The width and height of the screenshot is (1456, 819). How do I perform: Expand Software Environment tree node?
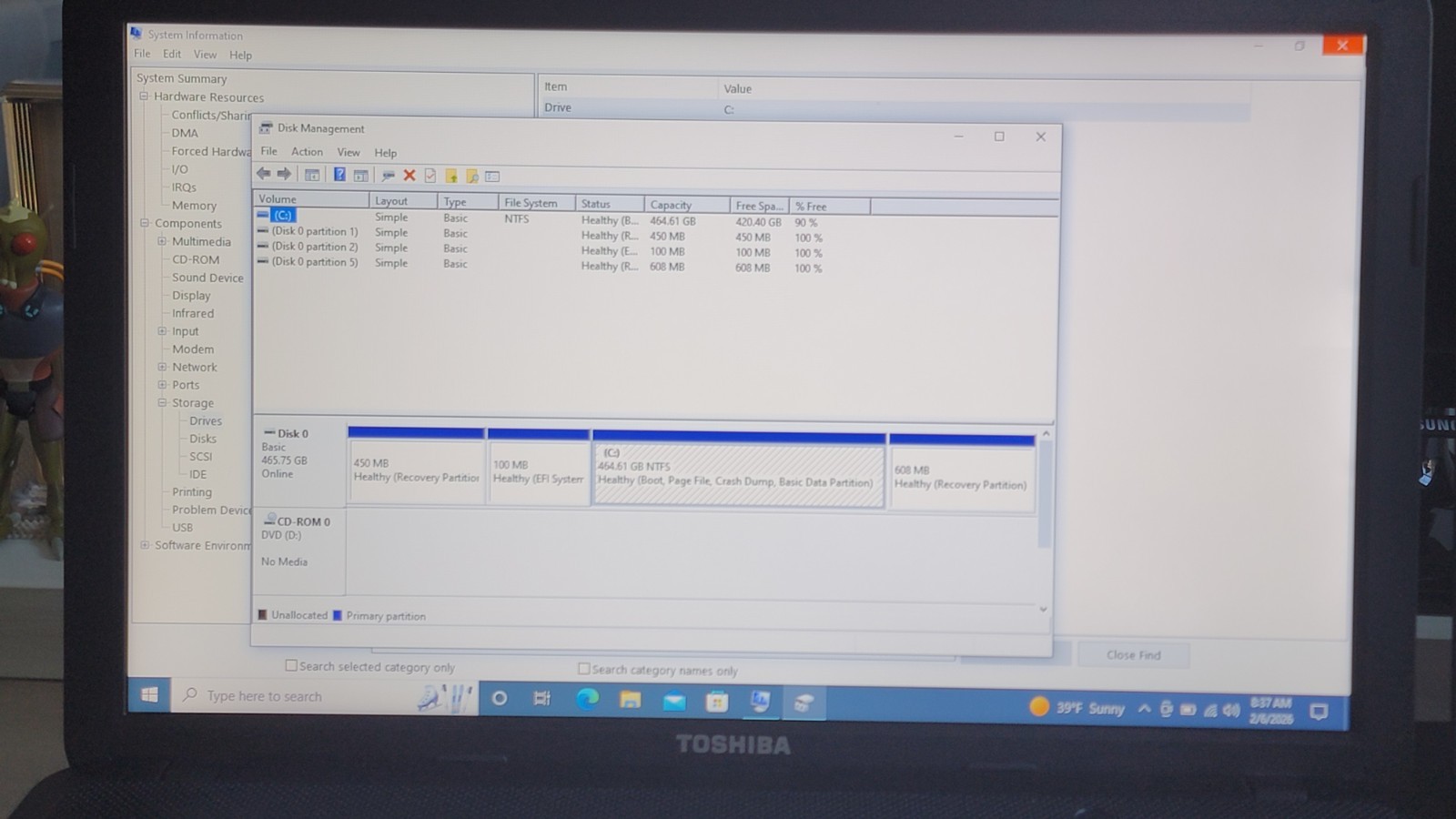[x=145, y=544]
